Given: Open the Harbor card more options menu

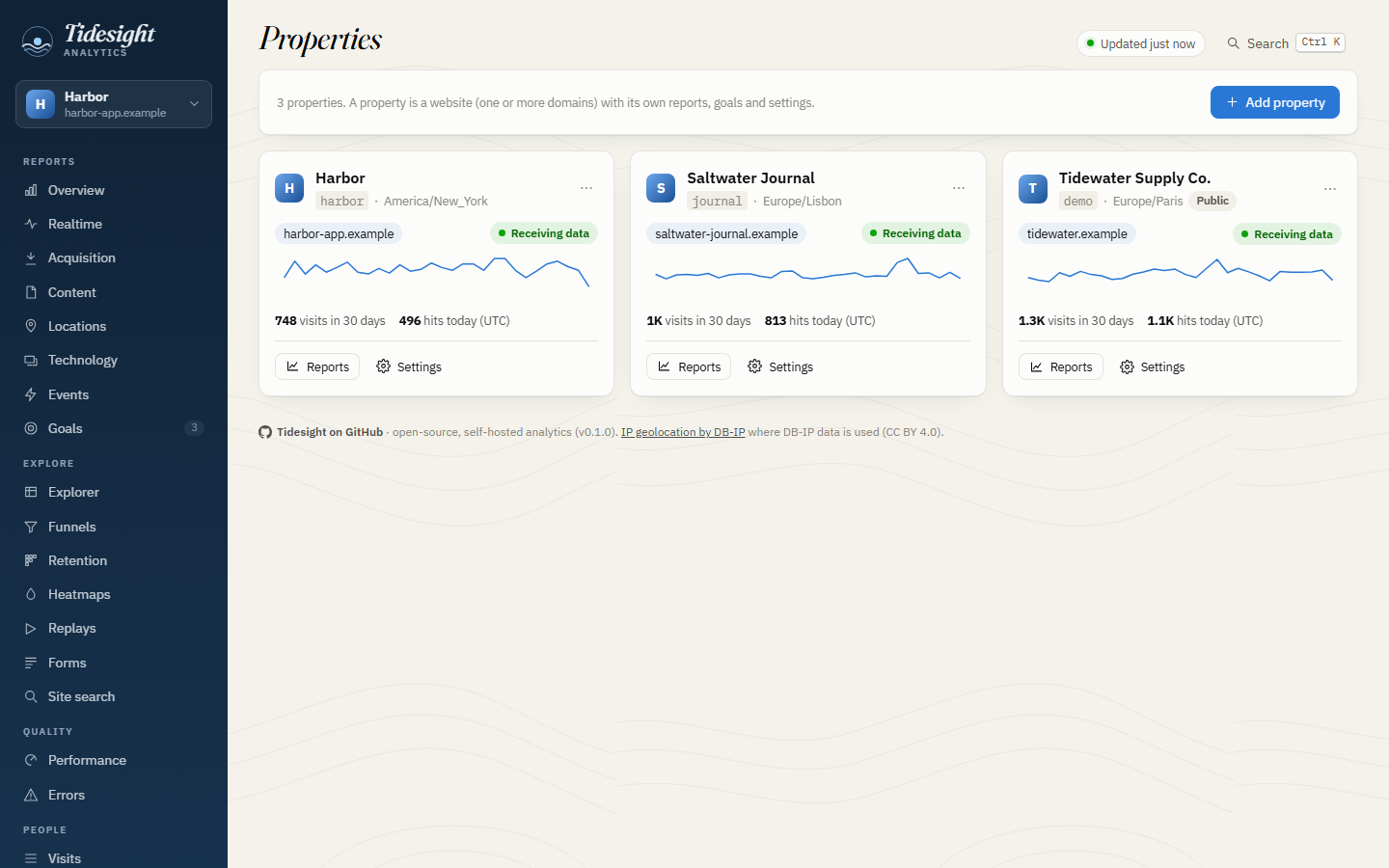Looking at the screenshot, I should (x=586, y=188).
